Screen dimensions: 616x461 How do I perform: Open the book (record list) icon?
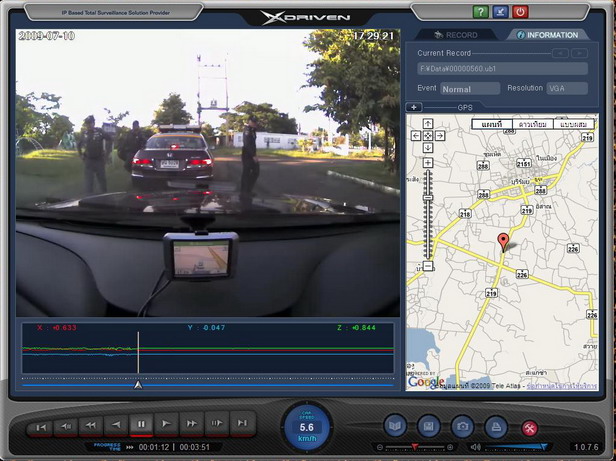[395, 426]
